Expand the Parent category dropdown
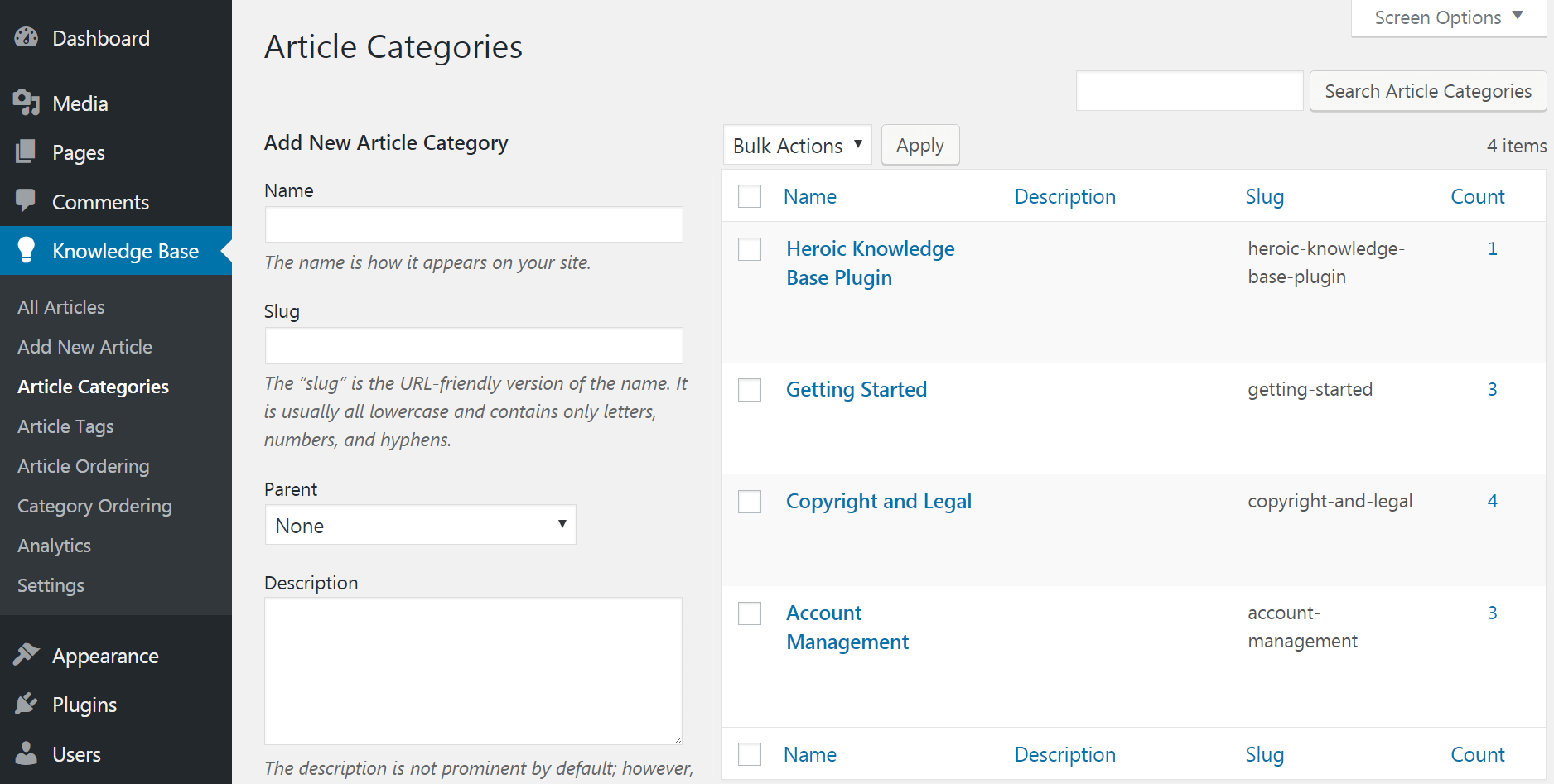 [x=419, y=524]
